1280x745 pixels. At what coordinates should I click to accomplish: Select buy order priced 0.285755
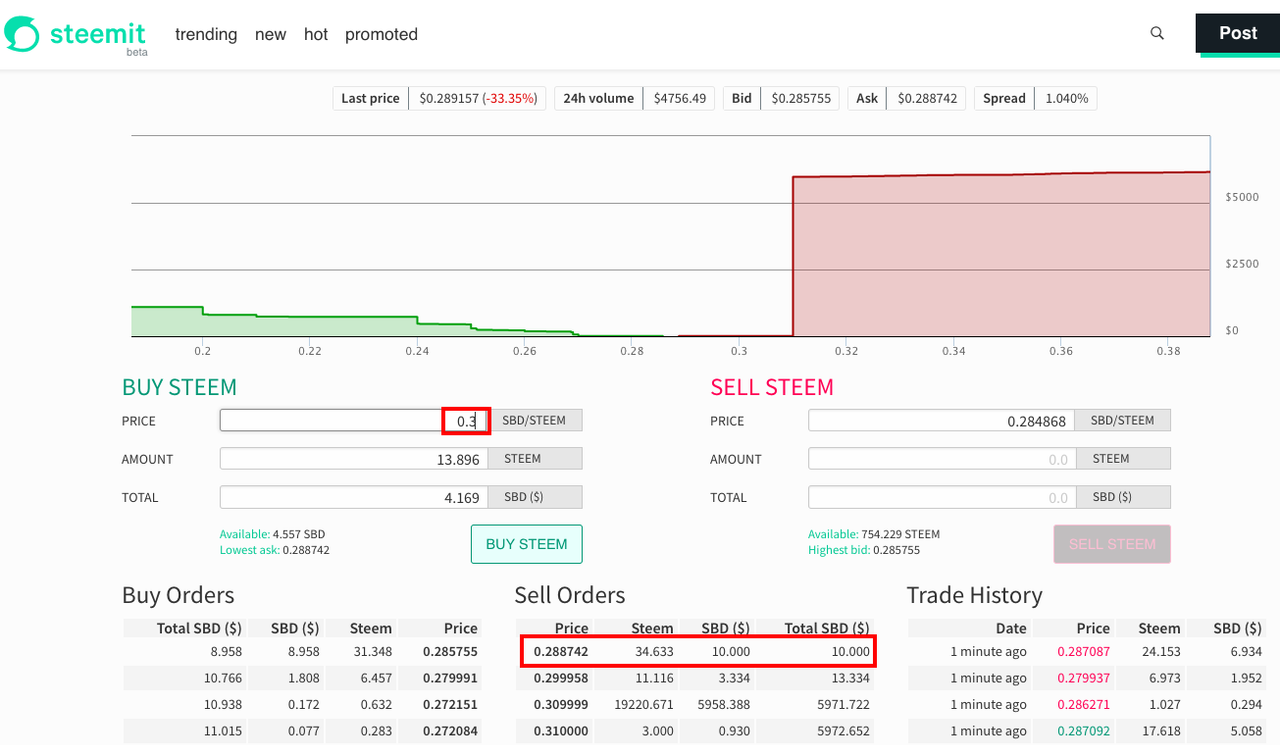[303, 651]
